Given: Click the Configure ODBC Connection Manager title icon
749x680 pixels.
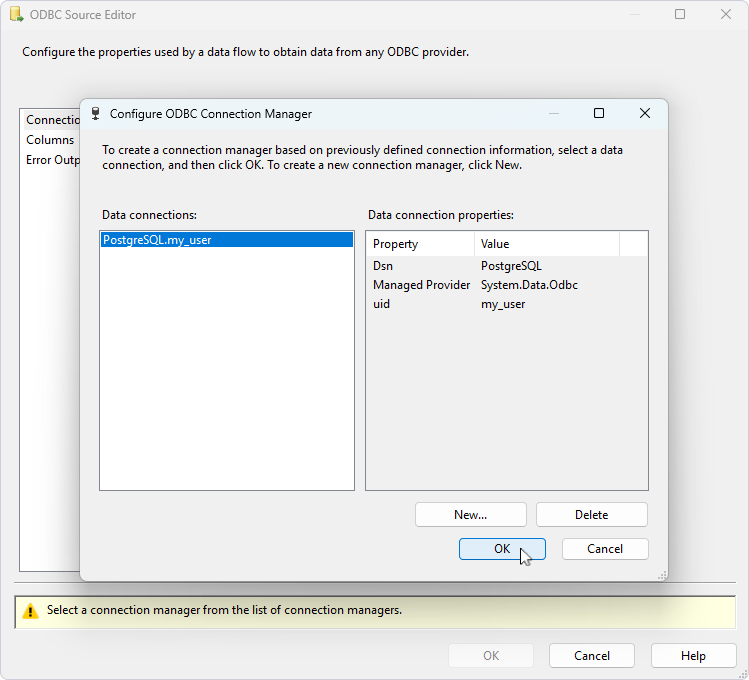Looking at the screenshot, I should (x=95, y=114).
